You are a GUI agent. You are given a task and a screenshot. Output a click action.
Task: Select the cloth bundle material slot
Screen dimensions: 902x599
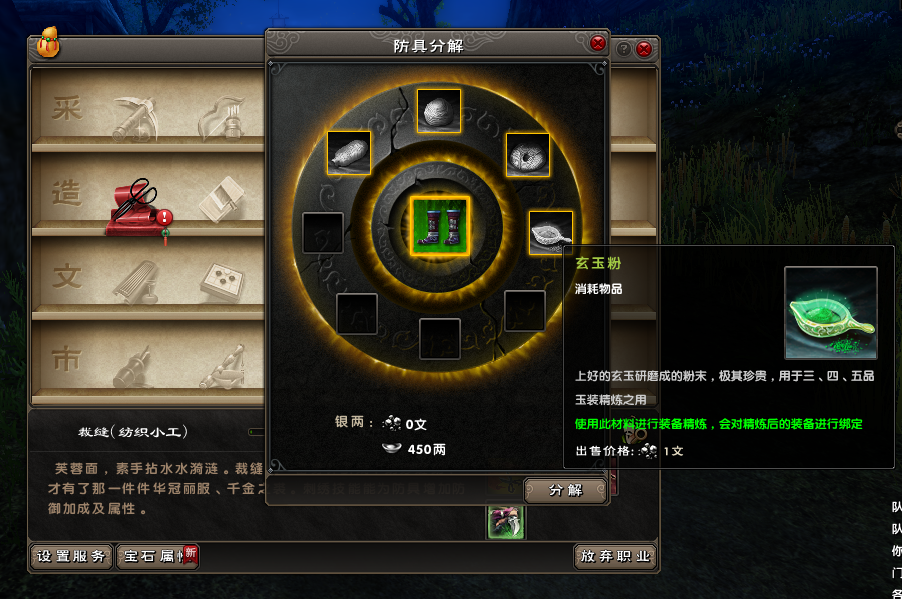[349, 152]
